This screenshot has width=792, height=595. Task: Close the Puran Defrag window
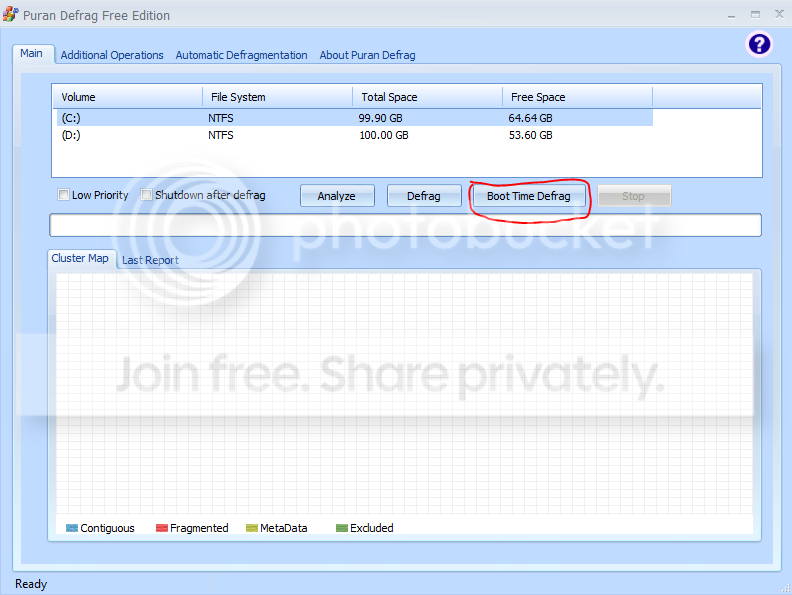click(779, 14)
